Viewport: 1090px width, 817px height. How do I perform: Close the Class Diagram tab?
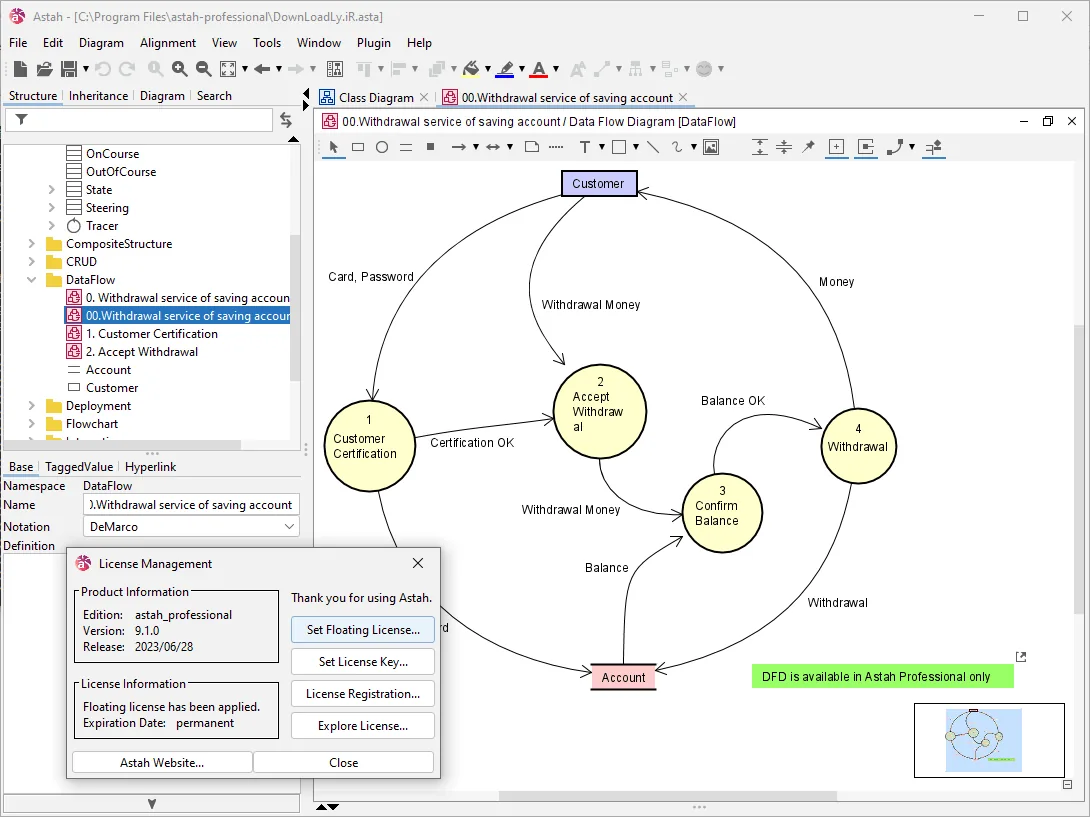pos(424,97)
